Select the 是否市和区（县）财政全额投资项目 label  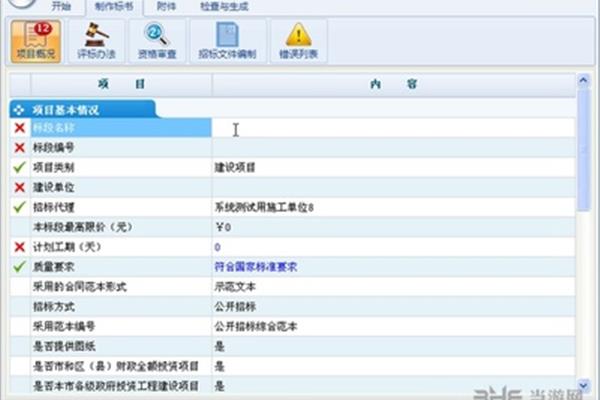pyautogui.click(x=116, y=366)
